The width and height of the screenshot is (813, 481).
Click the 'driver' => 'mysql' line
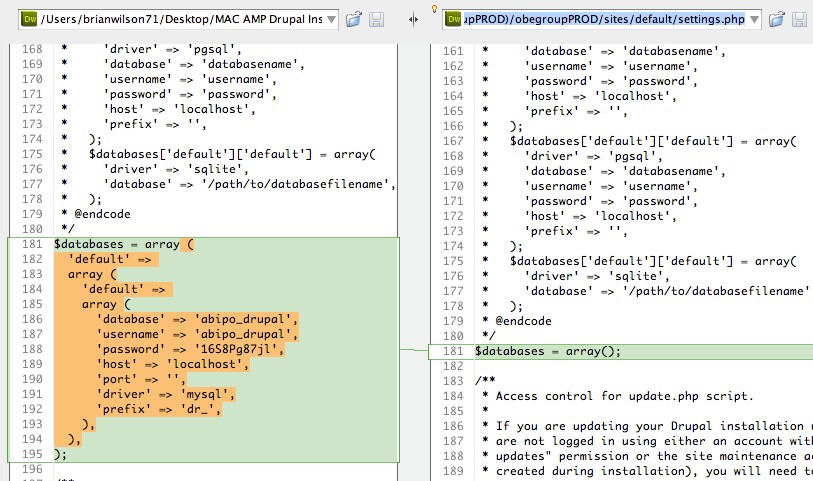(166, 394)
